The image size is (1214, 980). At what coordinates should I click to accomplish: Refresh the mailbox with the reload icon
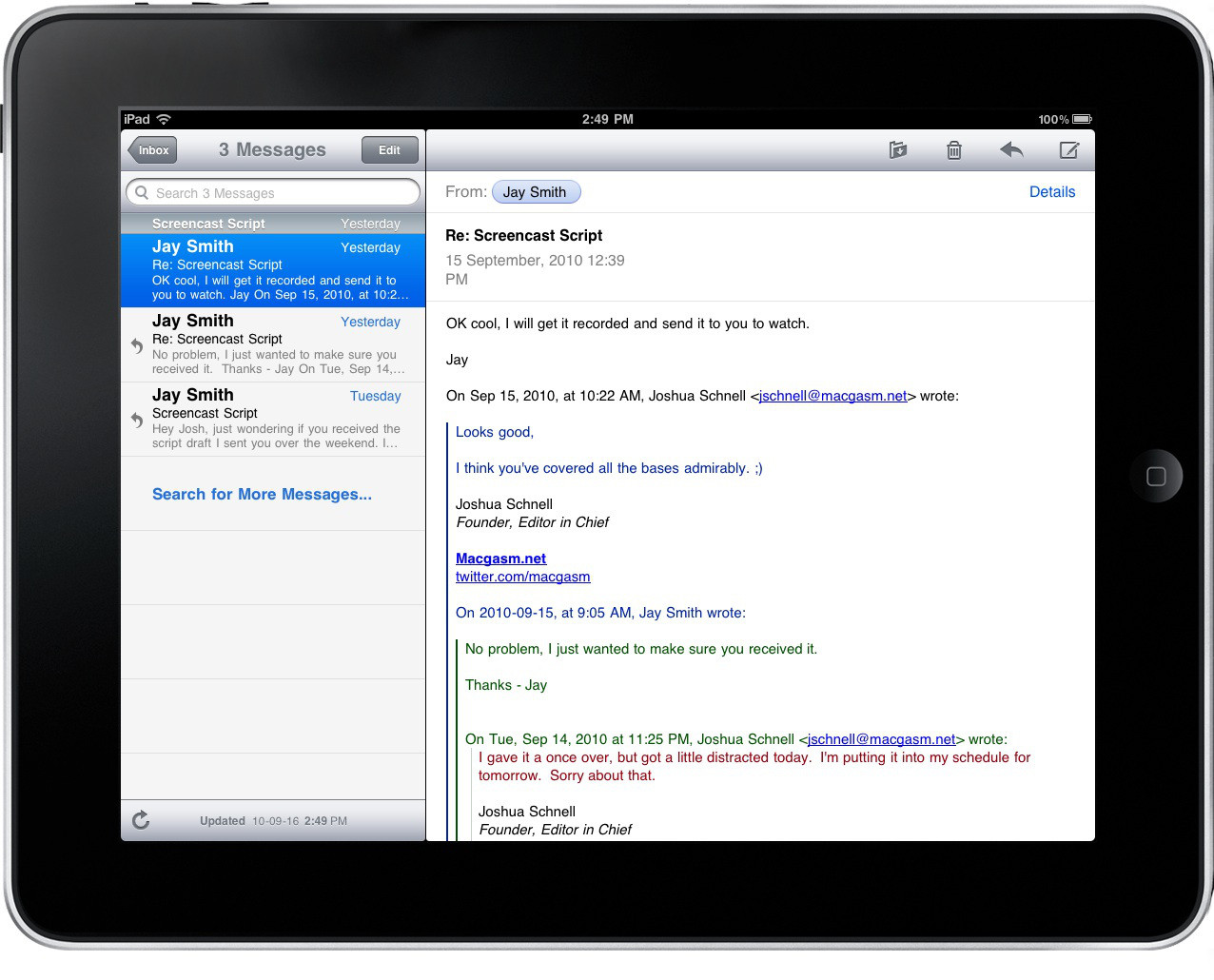point(141,820)
